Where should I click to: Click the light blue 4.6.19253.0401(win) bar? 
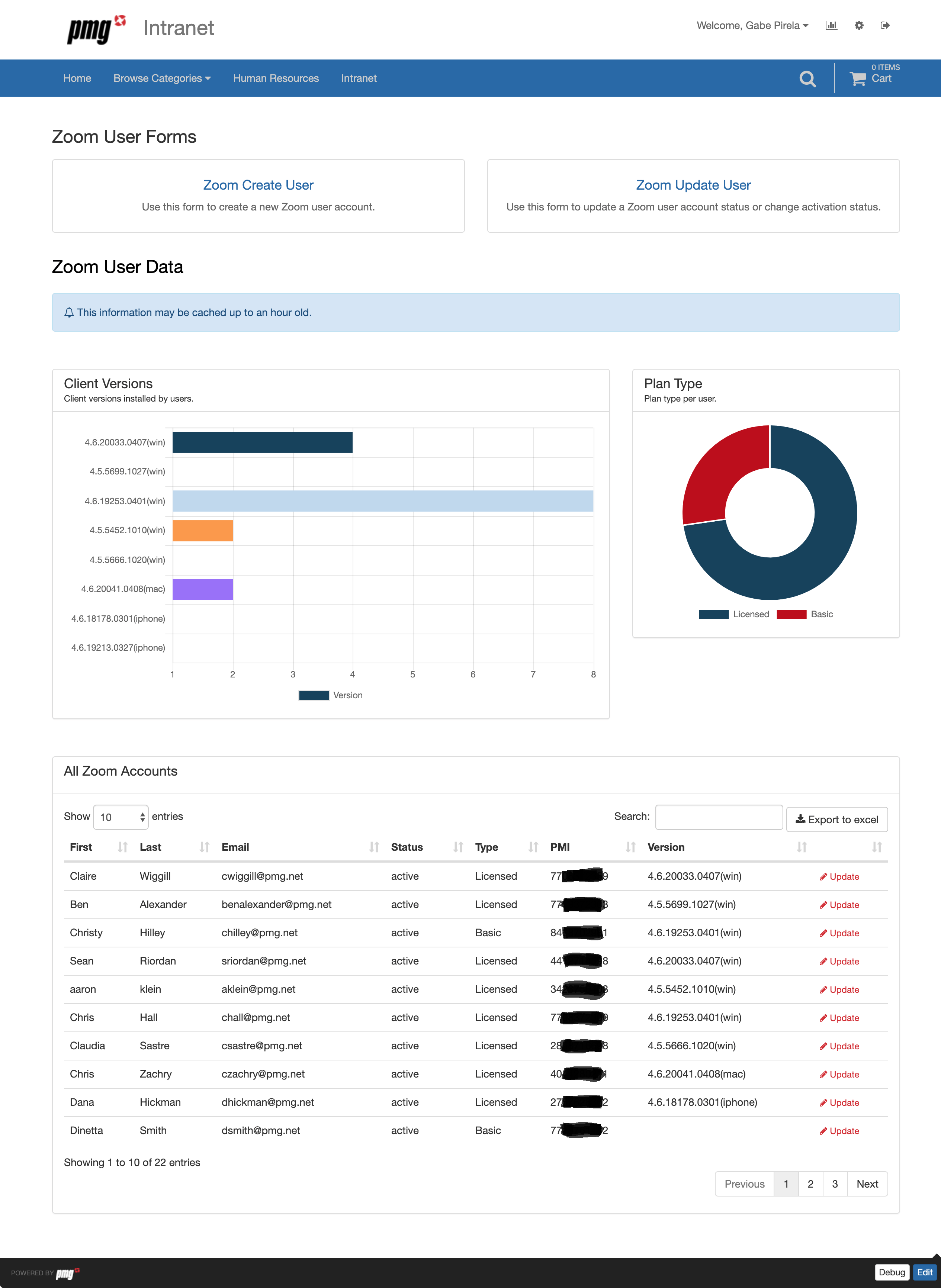383,501
